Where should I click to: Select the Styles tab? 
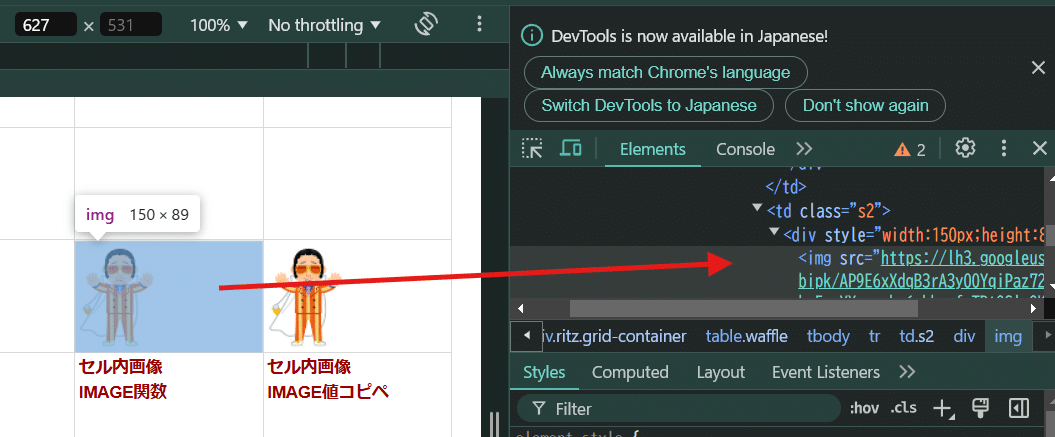(x=544, y=372)
